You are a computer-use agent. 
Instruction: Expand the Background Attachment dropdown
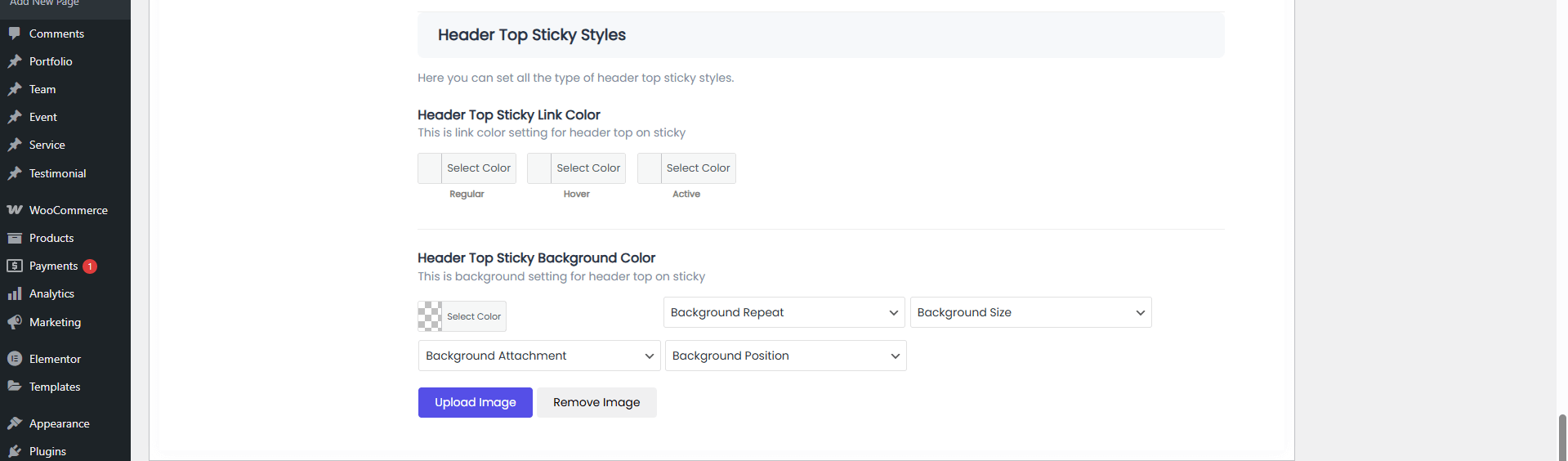click(538, 356)
